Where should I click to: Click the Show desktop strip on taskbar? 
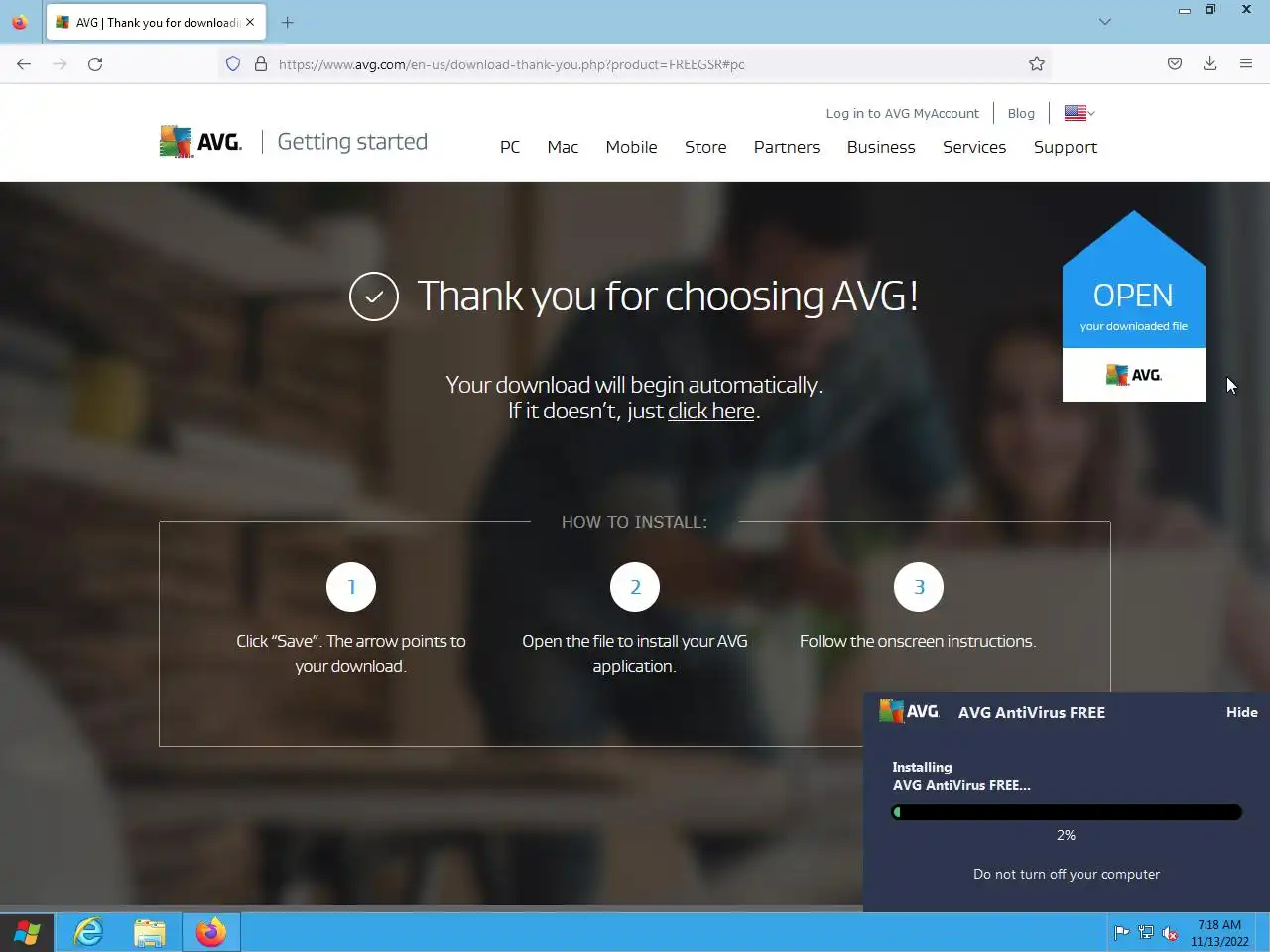[1263, 932]
